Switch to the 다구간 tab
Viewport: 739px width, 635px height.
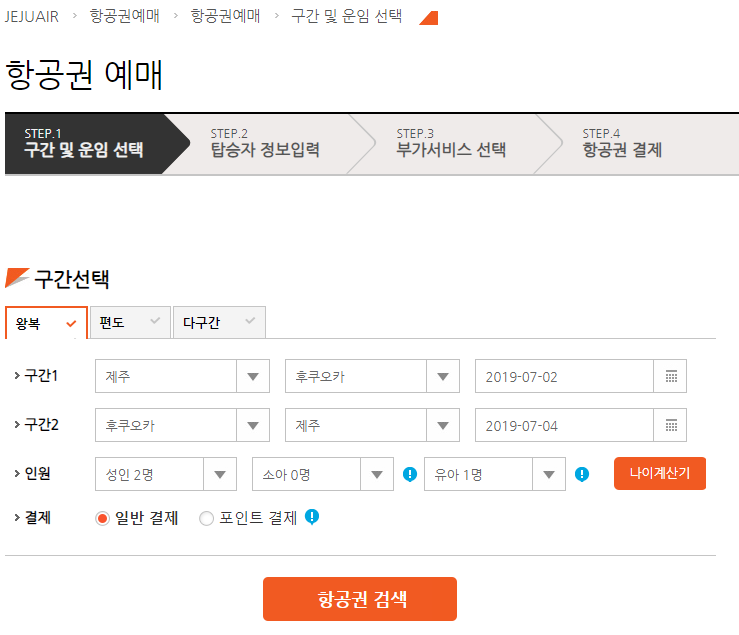219,322
